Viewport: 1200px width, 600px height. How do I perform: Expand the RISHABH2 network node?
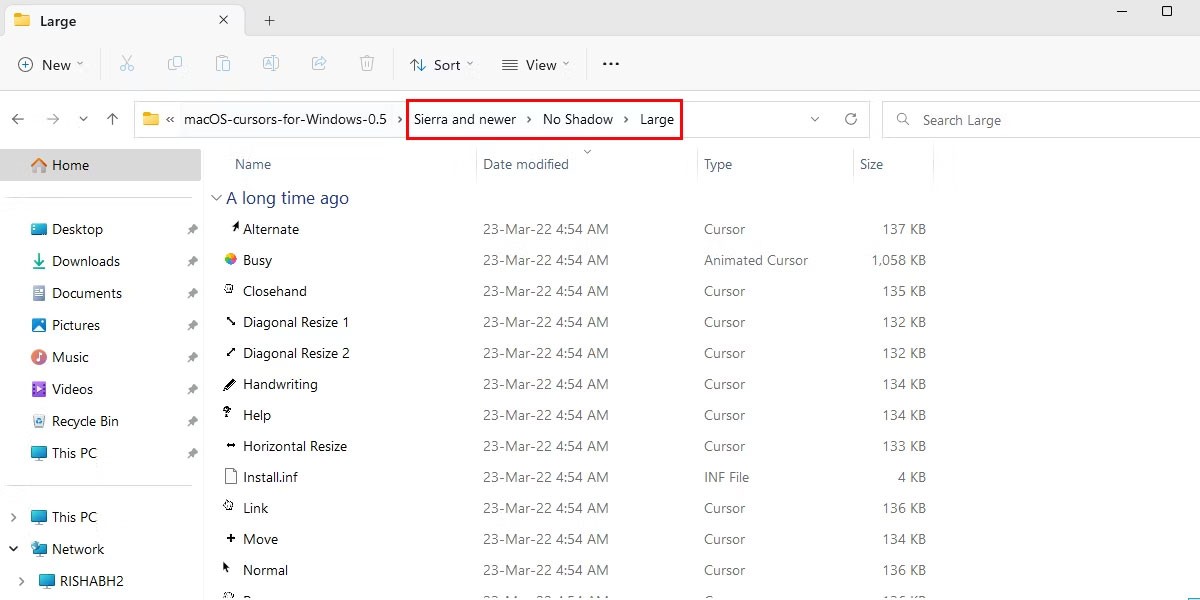click(x=22, y=581)
